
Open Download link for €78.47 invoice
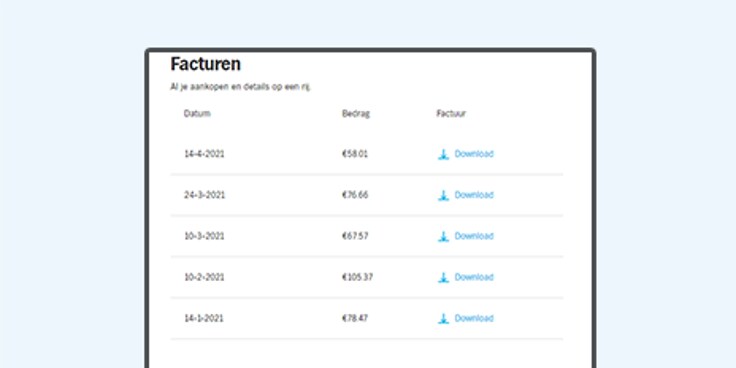click(x=474, y=318)
